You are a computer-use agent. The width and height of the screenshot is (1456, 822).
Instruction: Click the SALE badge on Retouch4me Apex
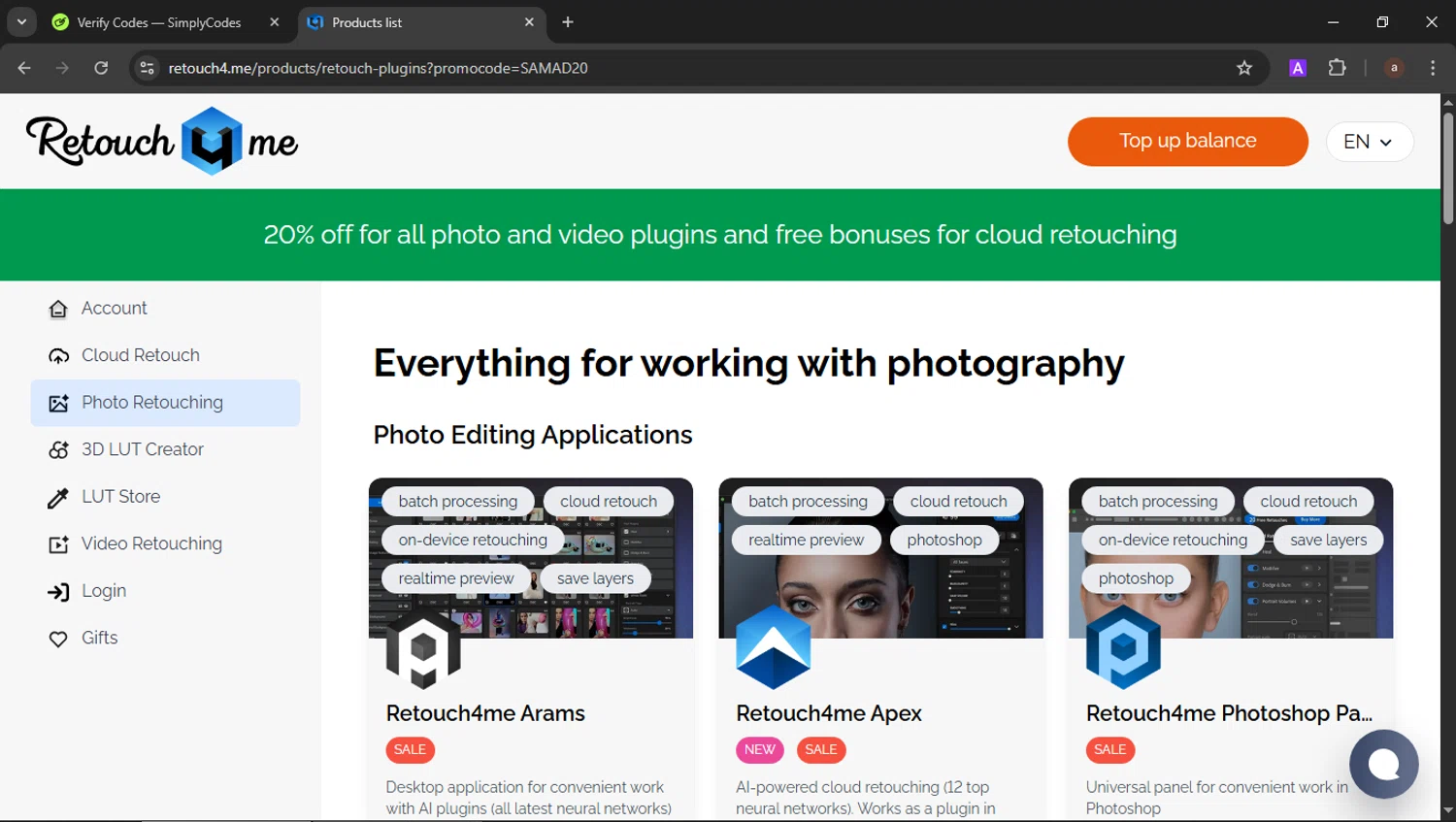tap(821, 750)
